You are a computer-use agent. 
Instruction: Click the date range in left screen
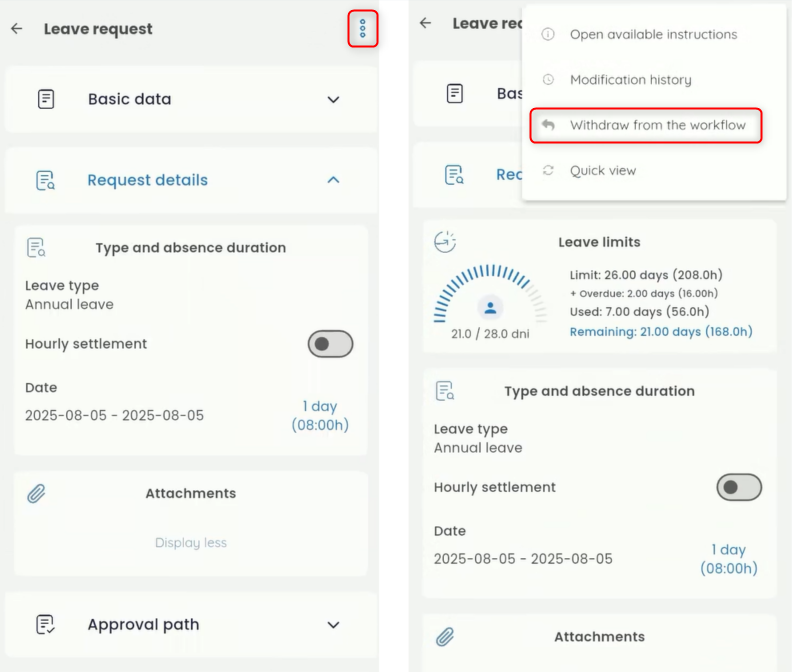[x=114, y=415]
